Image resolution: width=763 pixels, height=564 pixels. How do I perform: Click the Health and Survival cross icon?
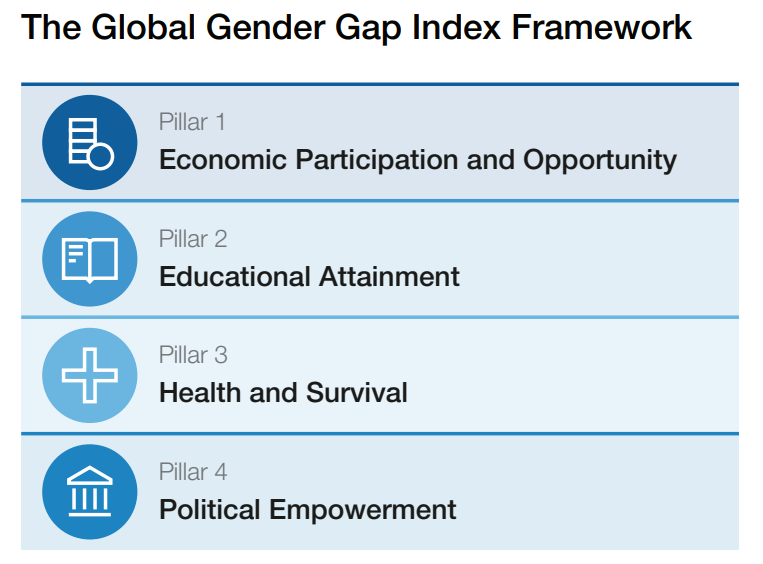(90, 375)
